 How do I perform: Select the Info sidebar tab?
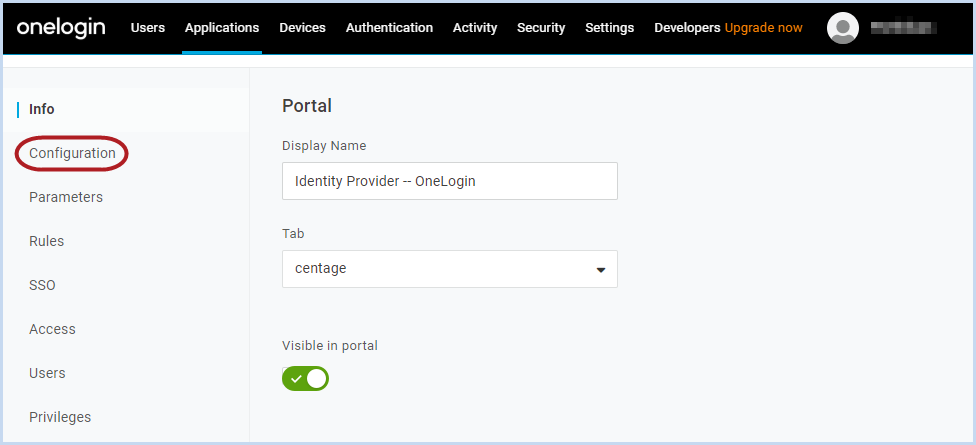pos(42,109)
